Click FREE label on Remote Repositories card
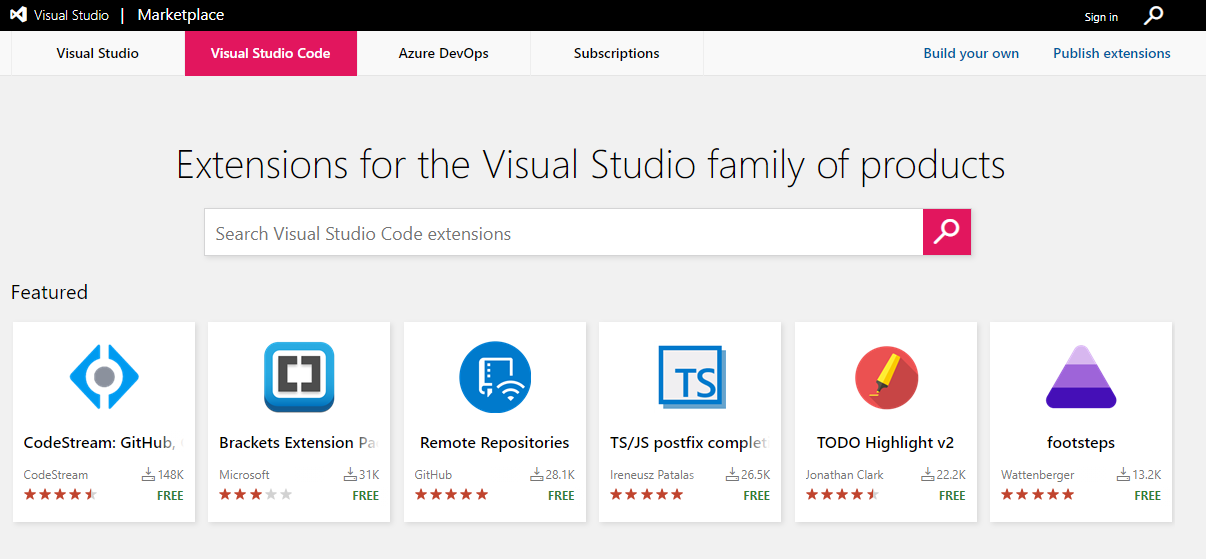Image resolution: width=1206 pixels, height=559 pixels. click(x=562, y=495)
